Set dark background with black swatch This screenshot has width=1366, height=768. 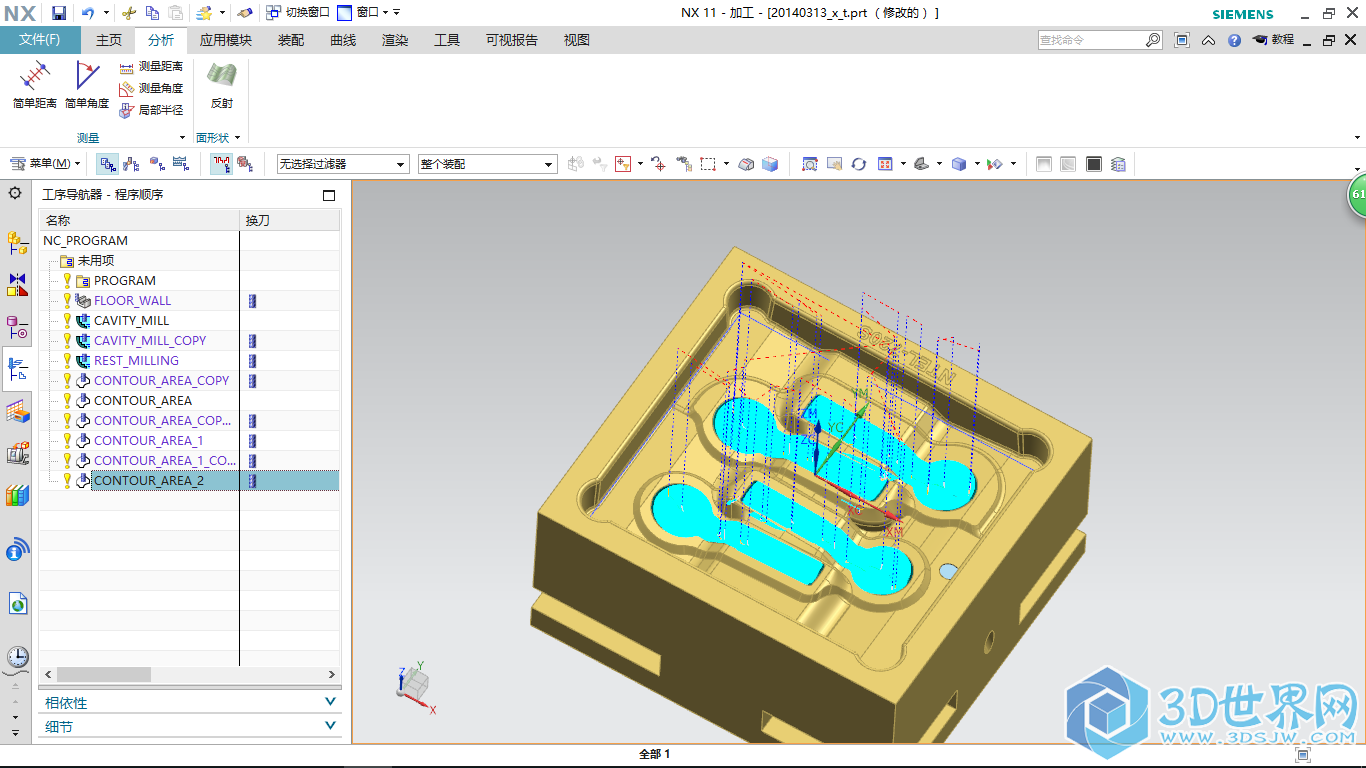1094,164
